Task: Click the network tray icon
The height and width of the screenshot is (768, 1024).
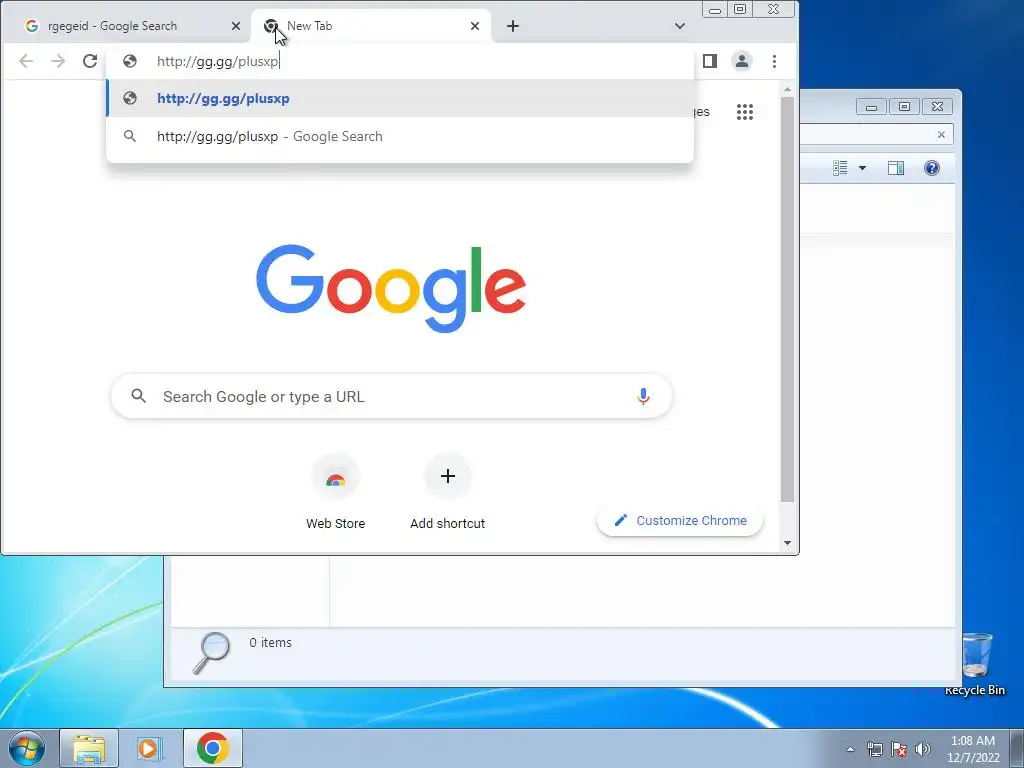Action: (x=874, y=749)
